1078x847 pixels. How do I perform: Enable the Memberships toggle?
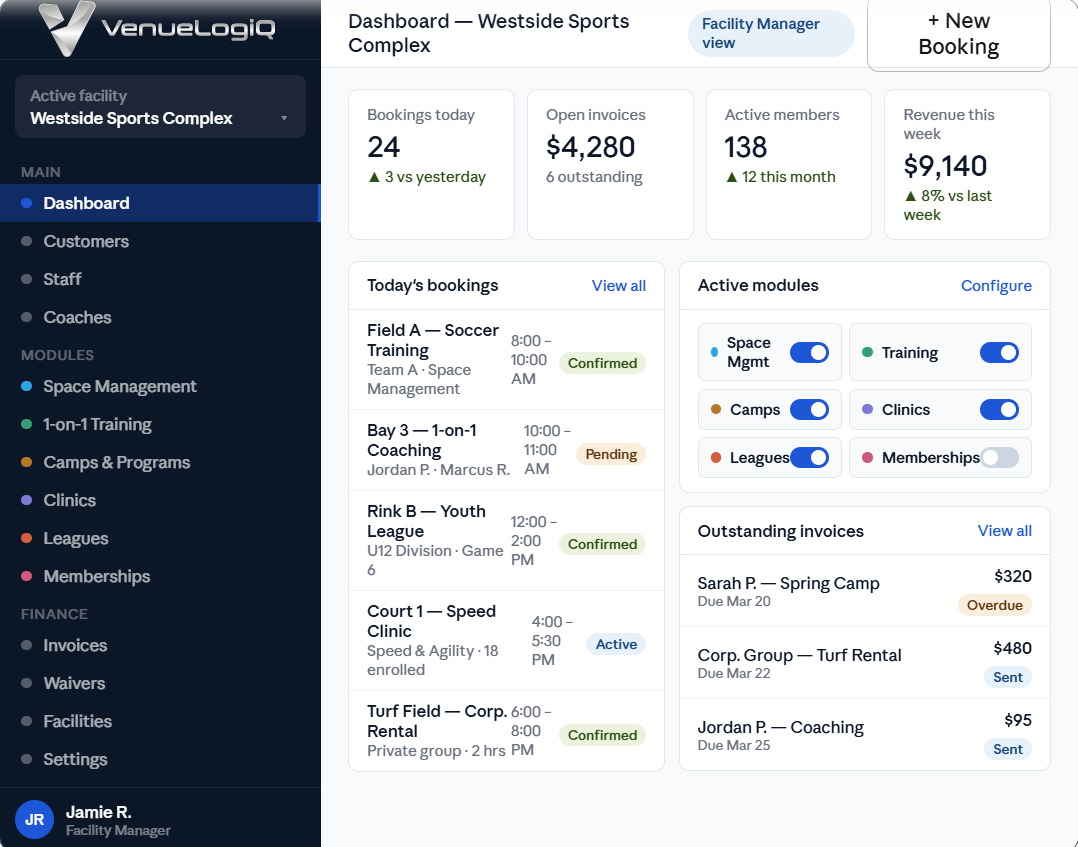click(x=997, y=457)
